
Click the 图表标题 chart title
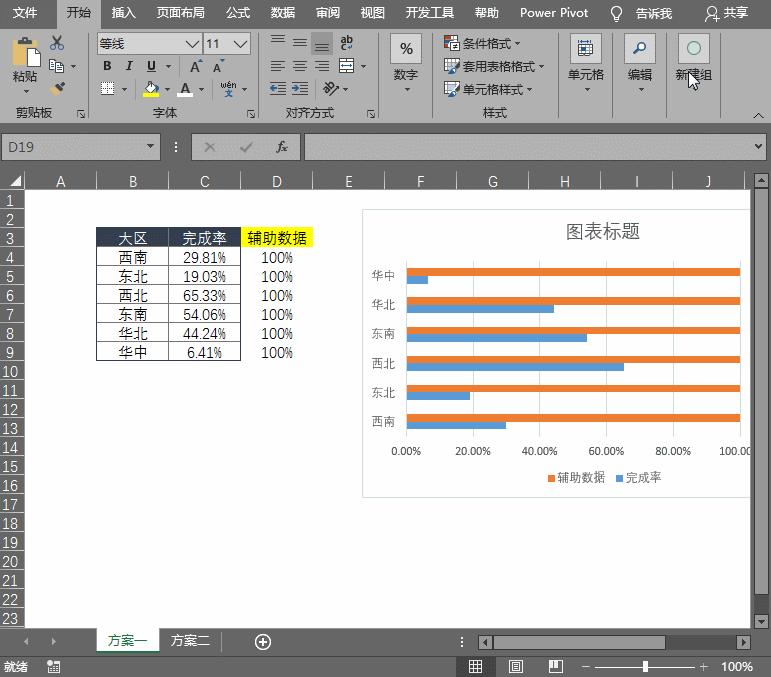click(602, 231)
